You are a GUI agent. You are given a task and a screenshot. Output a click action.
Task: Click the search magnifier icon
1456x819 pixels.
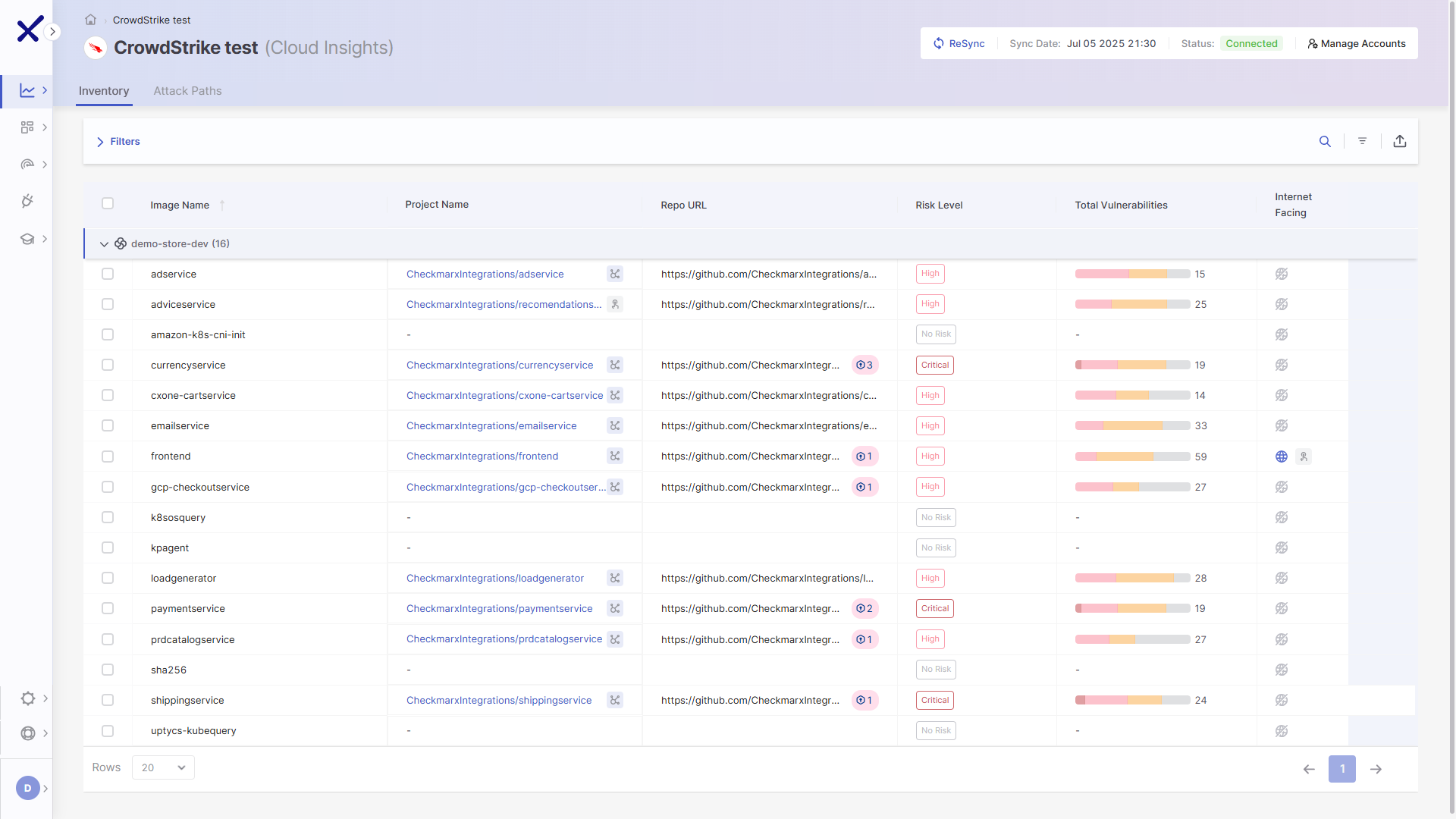coord(1325,141)
